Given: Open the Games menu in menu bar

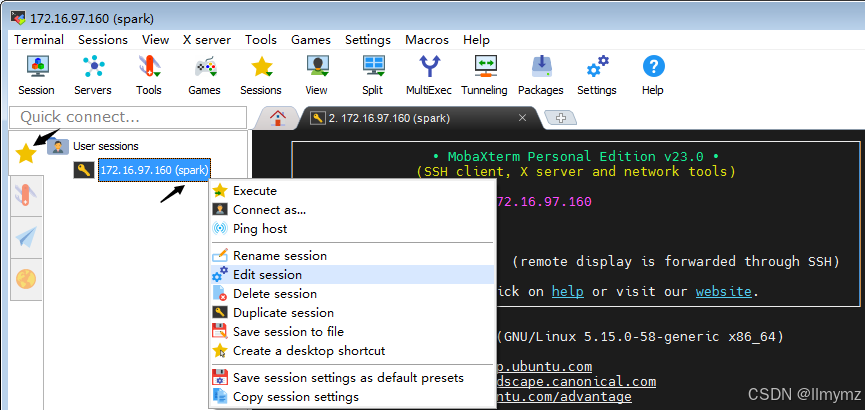Looking at the screenshot, I should click(311, 40).
